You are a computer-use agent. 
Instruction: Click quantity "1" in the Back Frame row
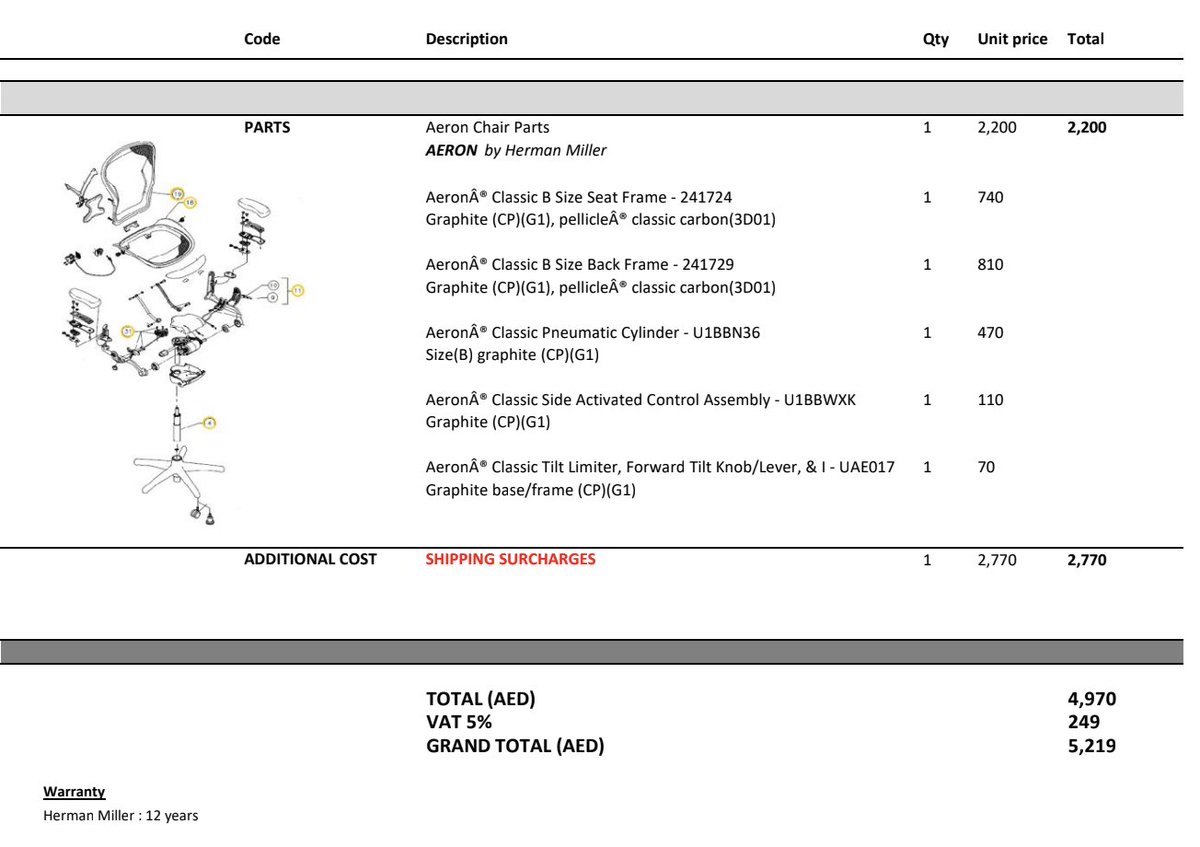click(x=927, y=265)
